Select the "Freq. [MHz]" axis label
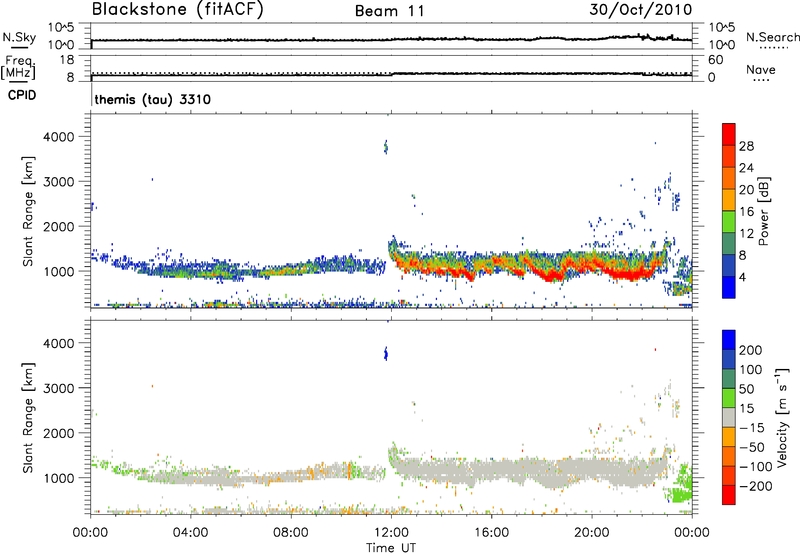Screen dimensions: 800x554 [x=18, y=67]
